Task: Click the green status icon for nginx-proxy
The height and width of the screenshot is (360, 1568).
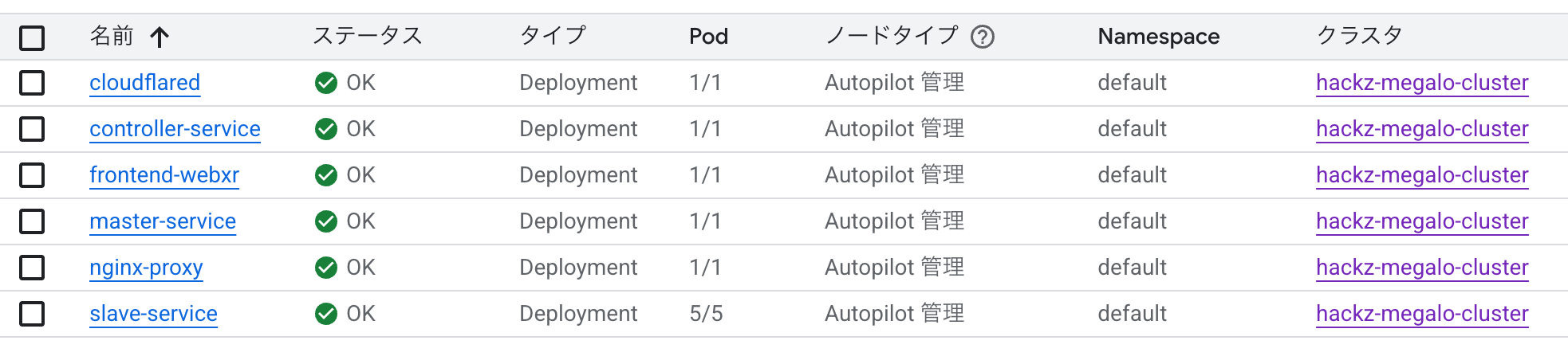Action: pos(325,268)
